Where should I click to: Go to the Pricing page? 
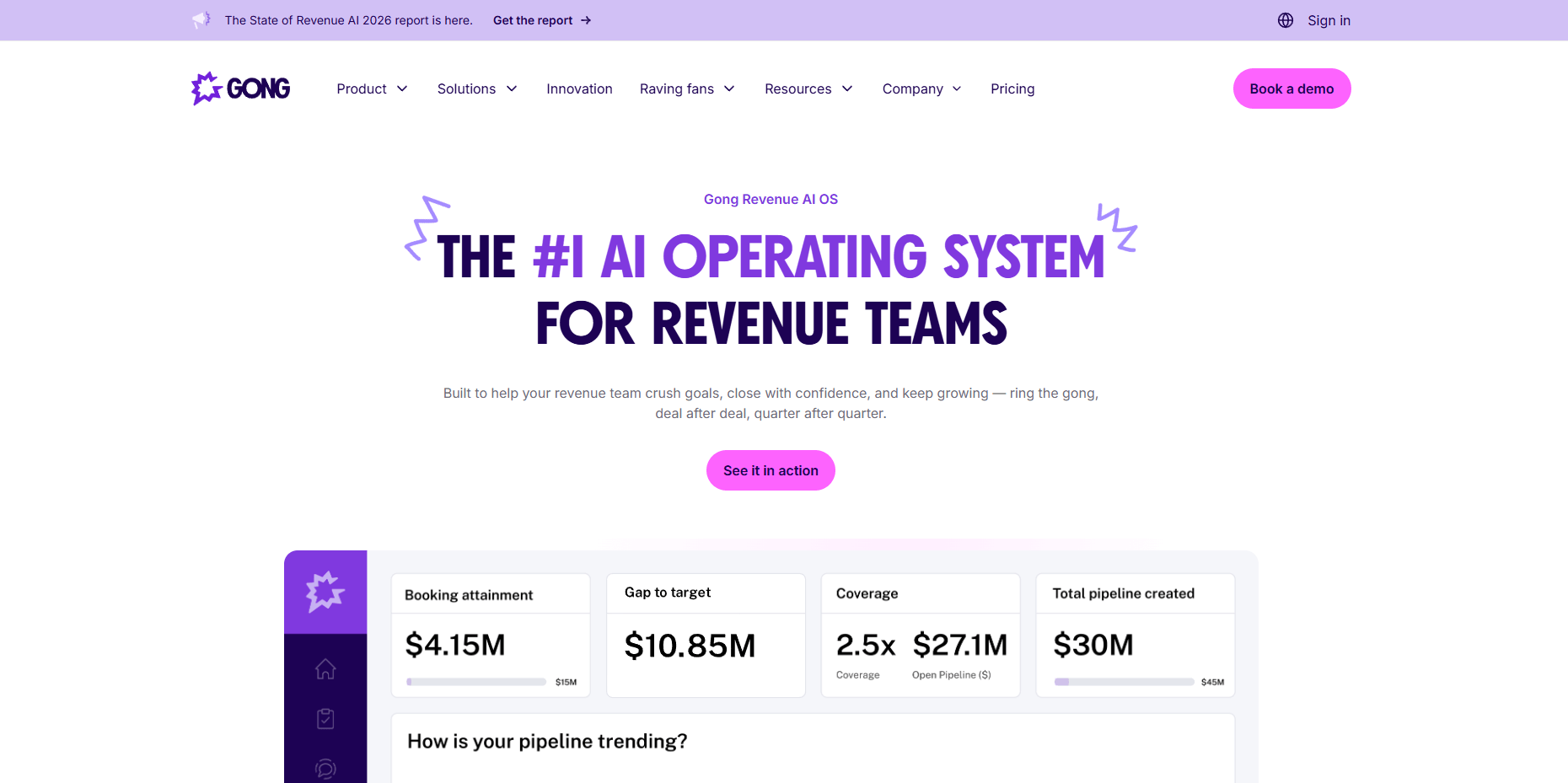pyautogui.click(x=1012, y=89)
